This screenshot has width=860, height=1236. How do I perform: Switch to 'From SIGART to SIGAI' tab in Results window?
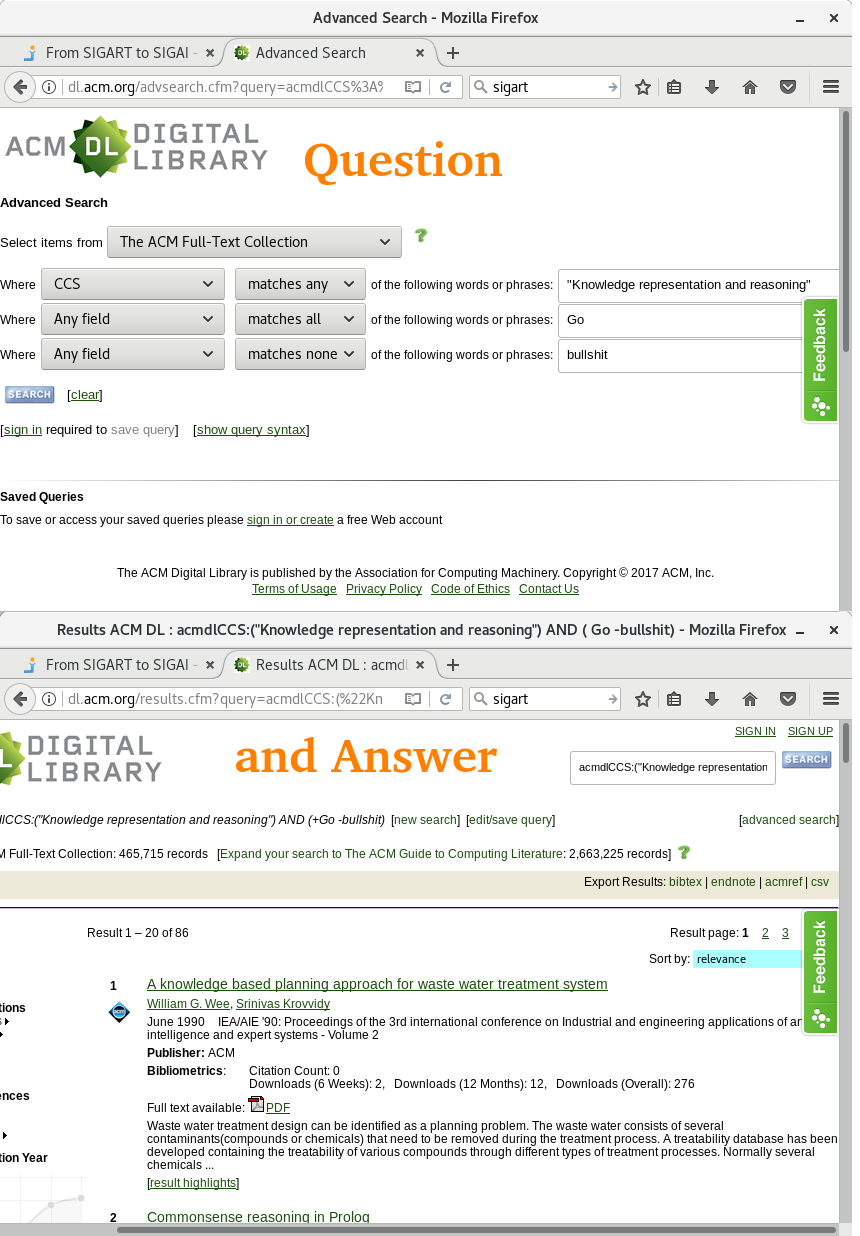click(x=120, y=665)
